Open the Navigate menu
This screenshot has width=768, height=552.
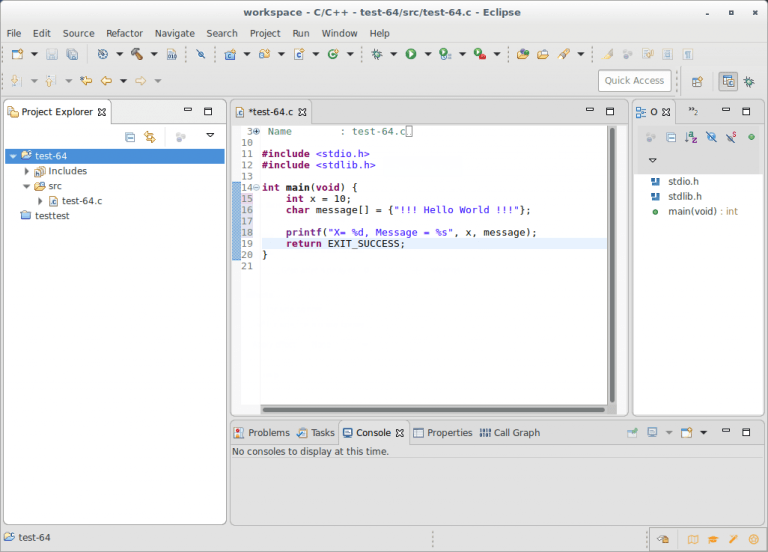175,33
